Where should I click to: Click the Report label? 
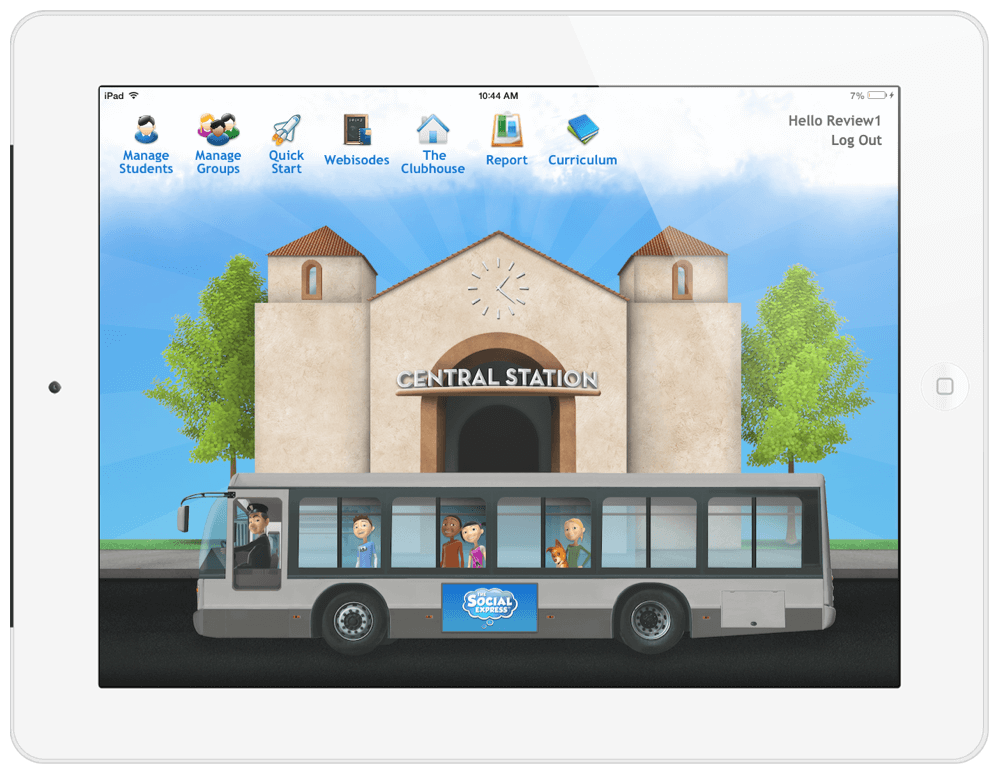pyautogui.click(x=507, y=161)
